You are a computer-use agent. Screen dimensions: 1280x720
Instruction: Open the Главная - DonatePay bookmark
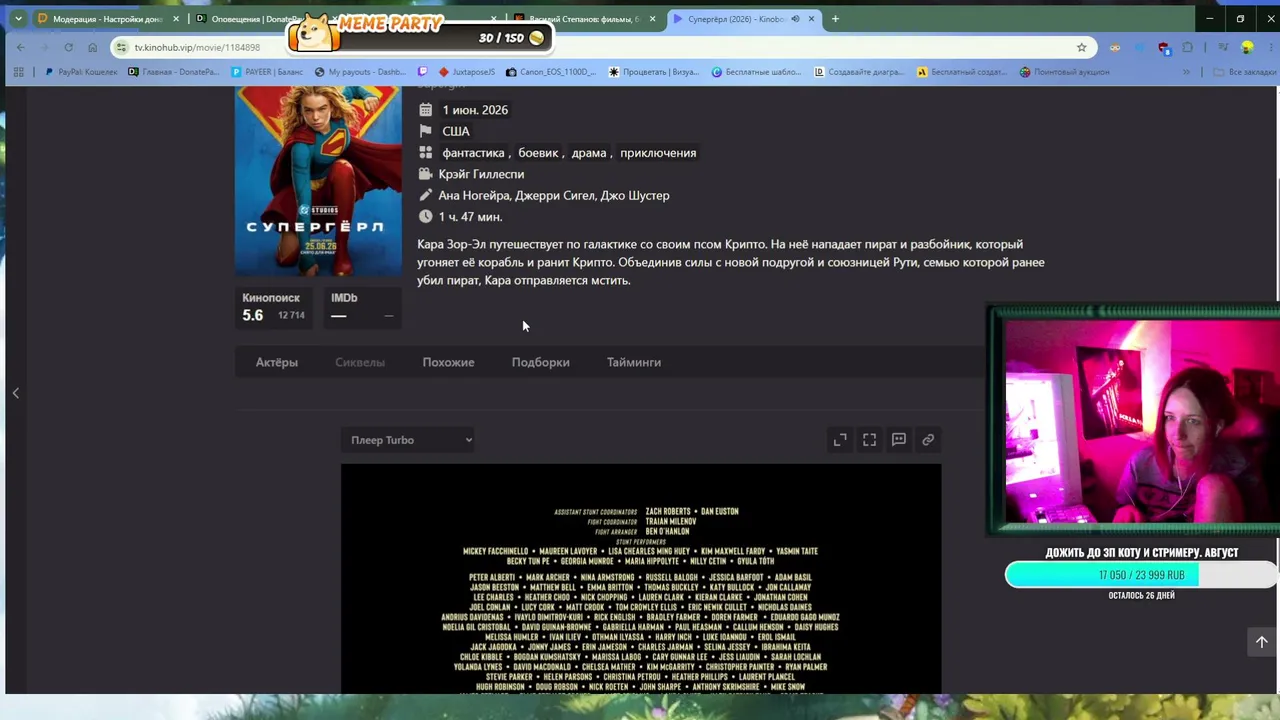coord(173,72)
